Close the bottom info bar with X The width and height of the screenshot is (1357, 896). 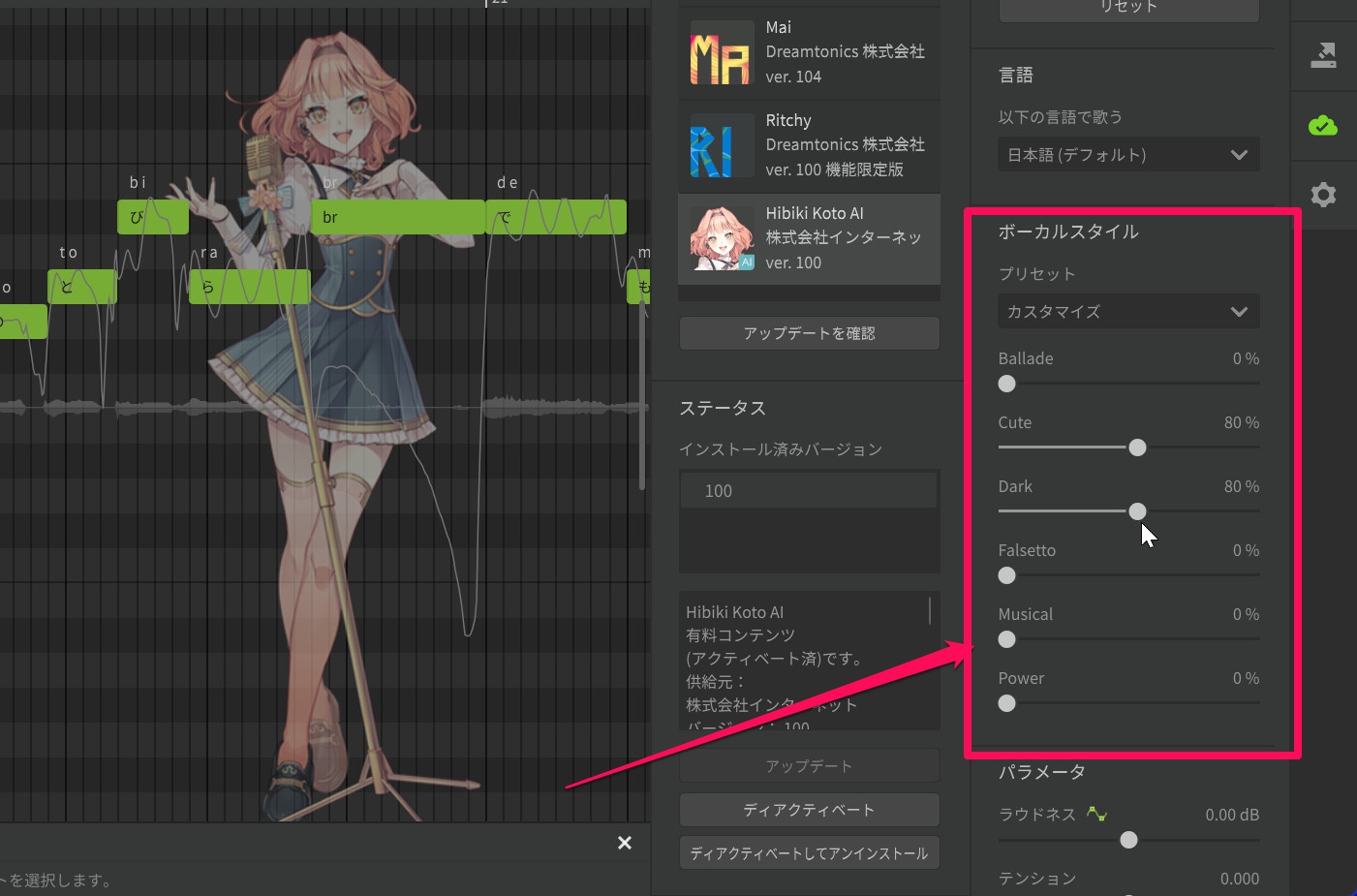625,843
